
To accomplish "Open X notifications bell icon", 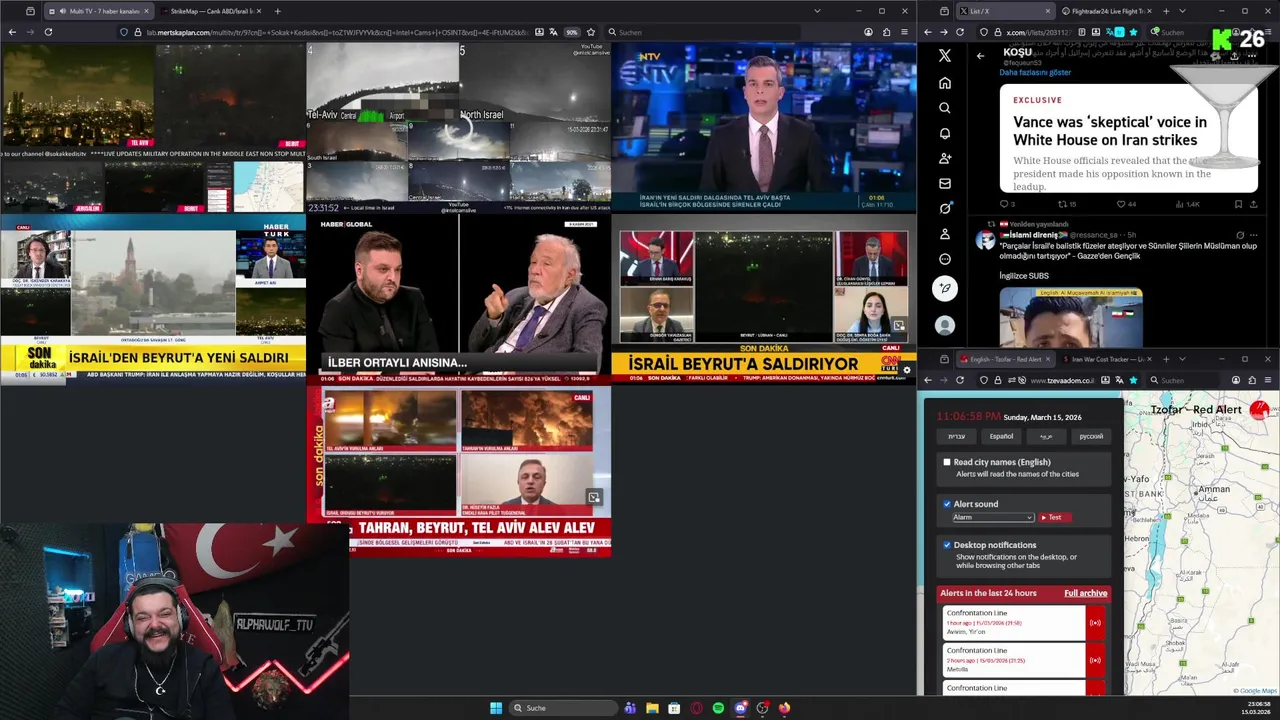I will pos(945,133).
